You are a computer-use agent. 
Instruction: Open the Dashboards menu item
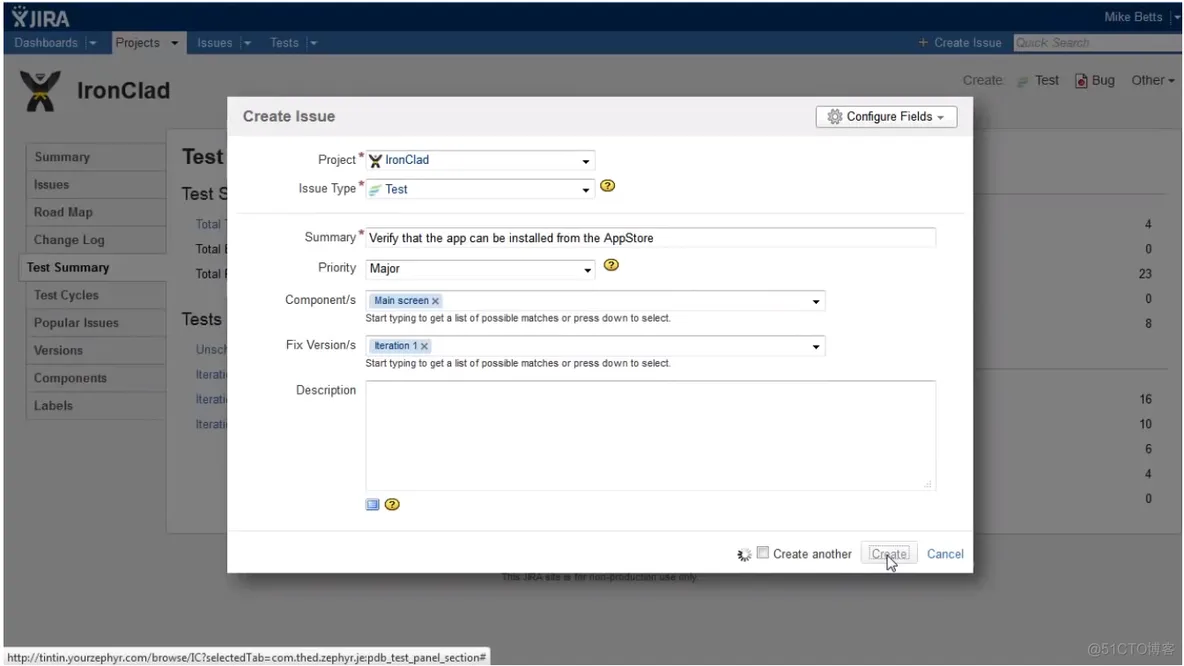click(x=46, y=43)
